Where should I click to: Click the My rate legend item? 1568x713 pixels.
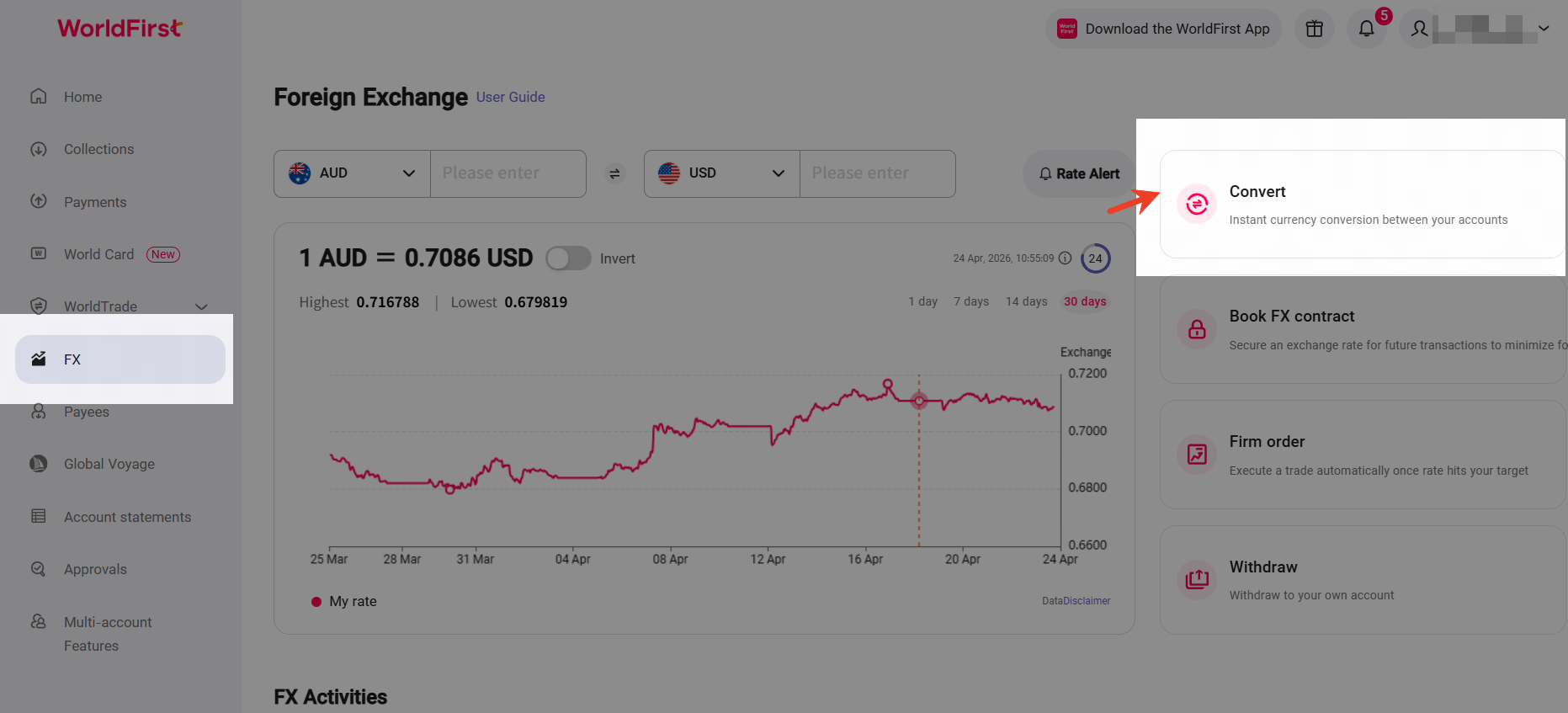tap(343, 601)
